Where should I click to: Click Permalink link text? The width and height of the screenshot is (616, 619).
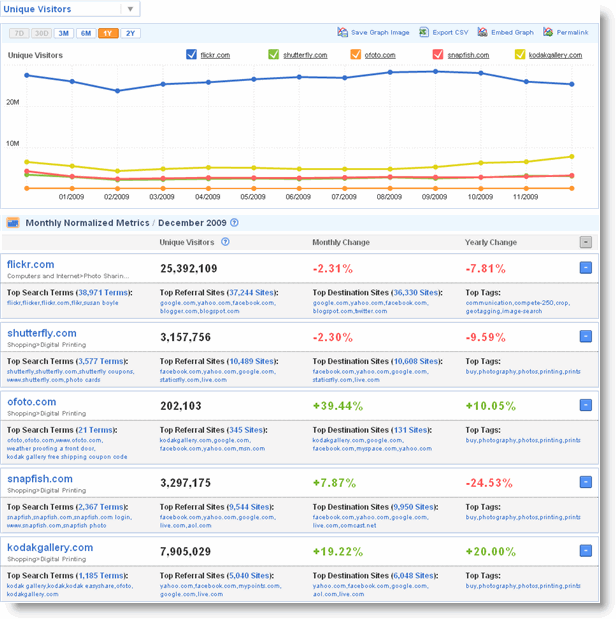tap(573, 32)
